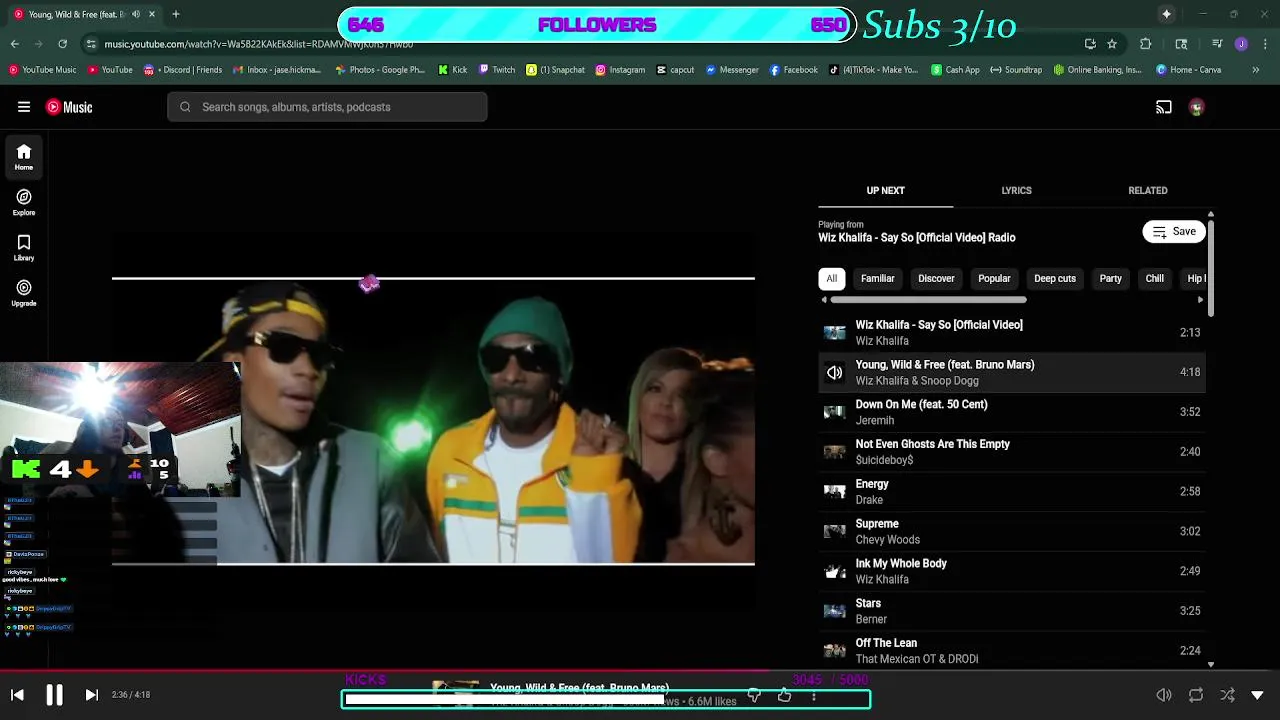1280x720 pixels.
Task: Collapse the player page with down arrow
Action: (x=1257, y=695)
